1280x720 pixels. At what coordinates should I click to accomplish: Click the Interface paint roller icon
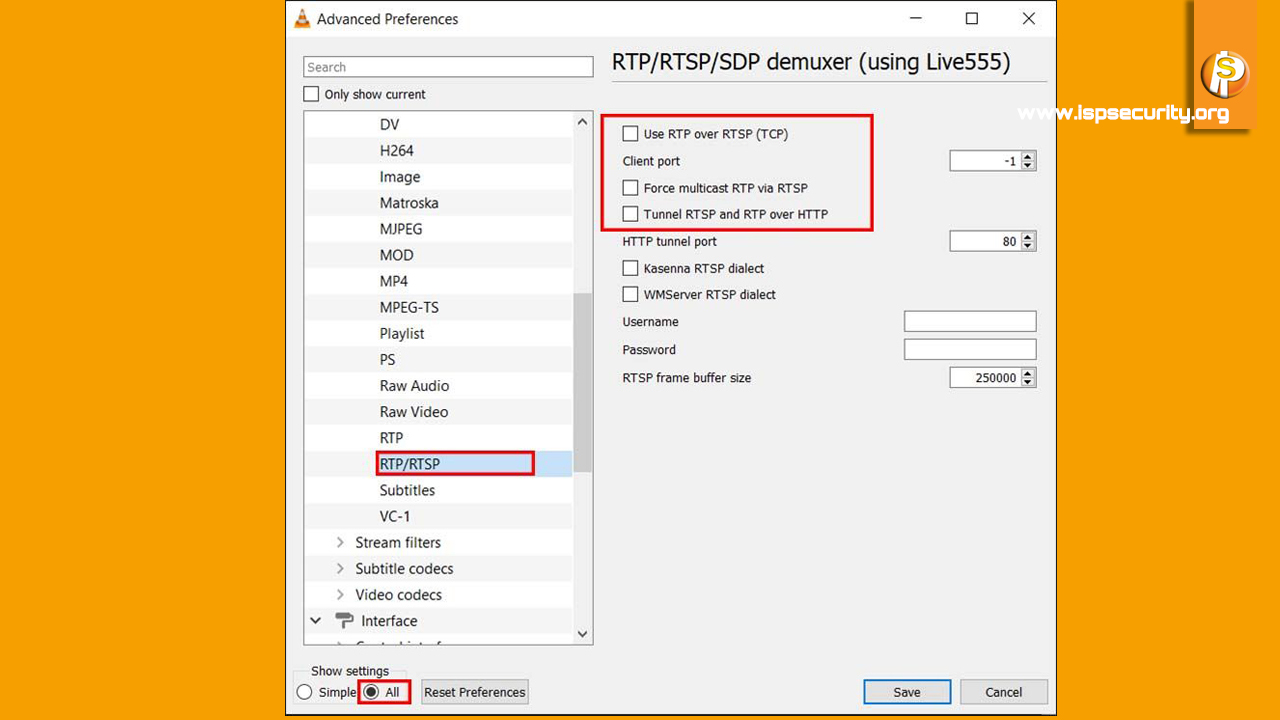click(x=344, y=621)
